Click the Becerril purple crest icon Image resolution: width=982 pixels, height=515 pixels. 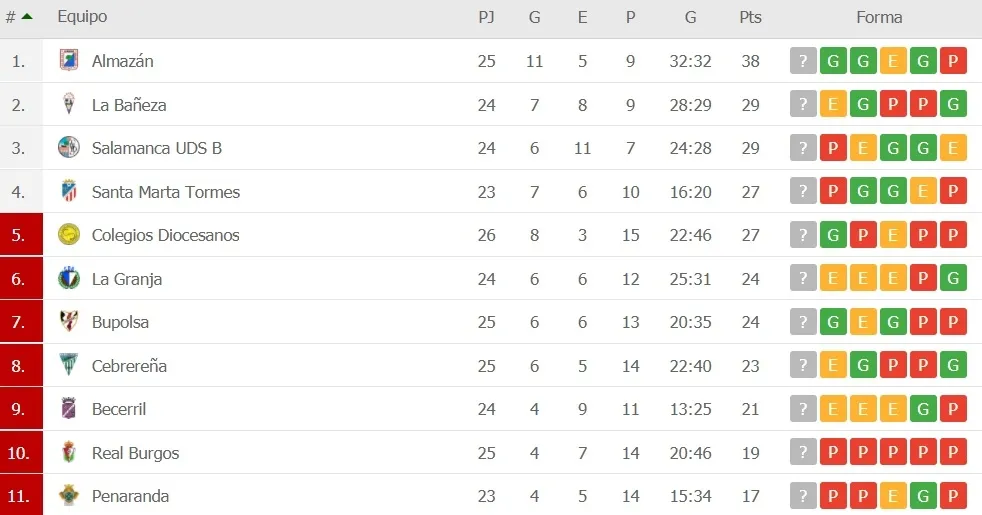[68, 409]
